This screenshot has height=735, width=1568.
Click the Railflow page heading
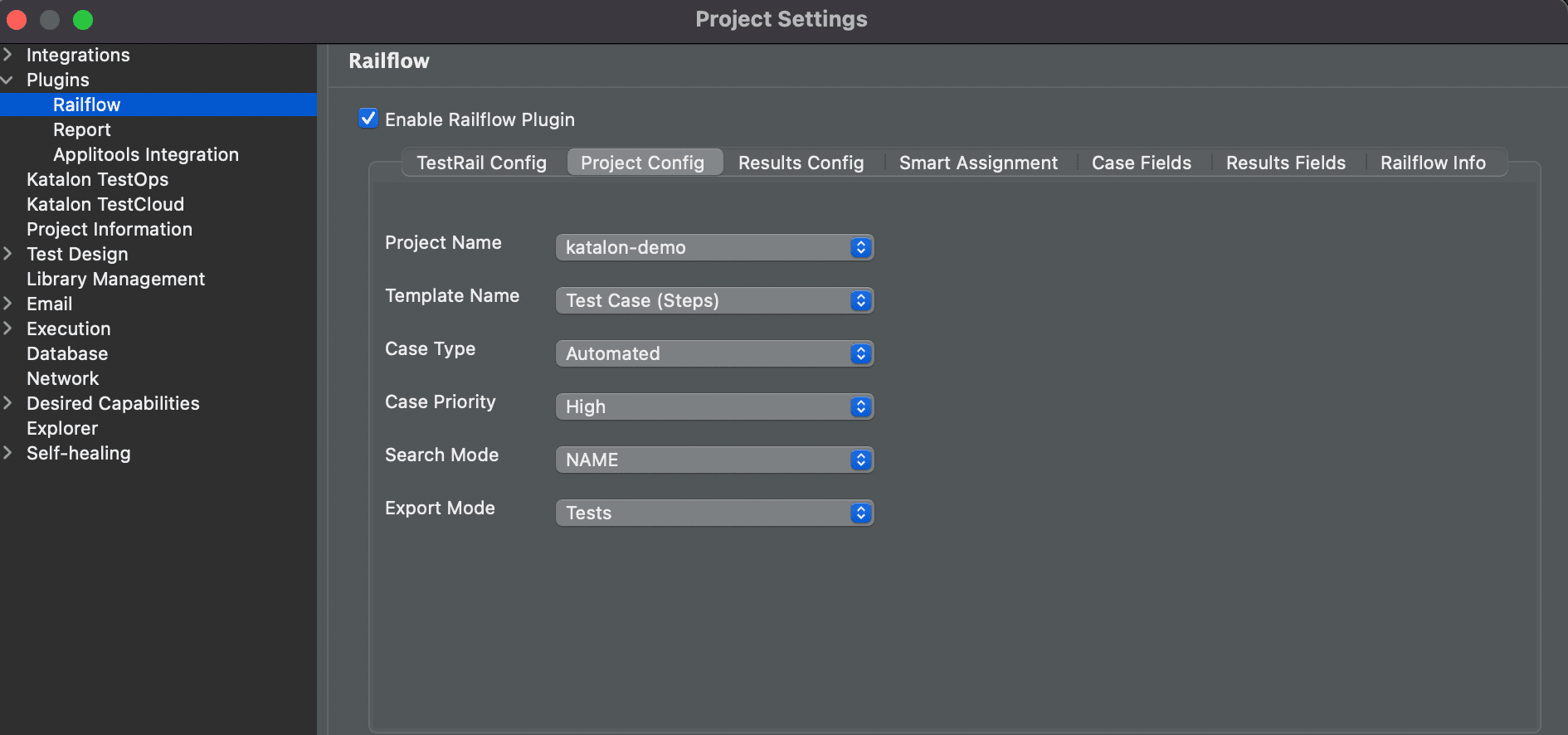tap(389, 61)
